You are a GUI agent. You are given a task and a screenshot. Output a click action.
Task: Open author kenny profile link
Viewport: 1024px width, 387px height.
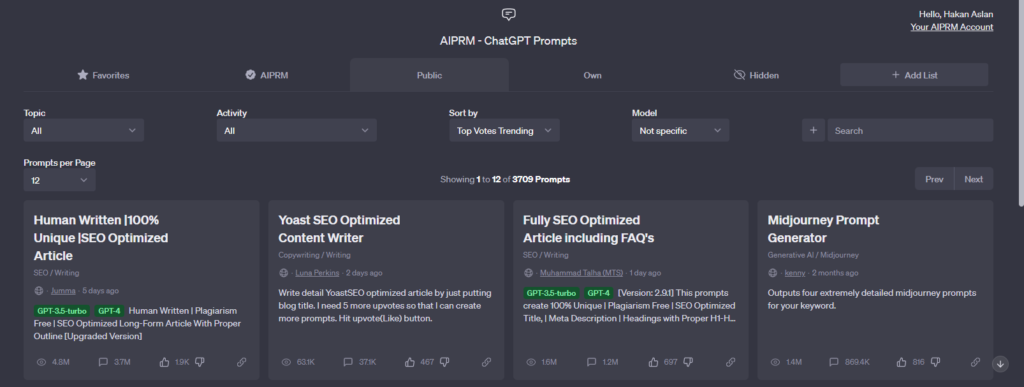[x=795, y=273]
